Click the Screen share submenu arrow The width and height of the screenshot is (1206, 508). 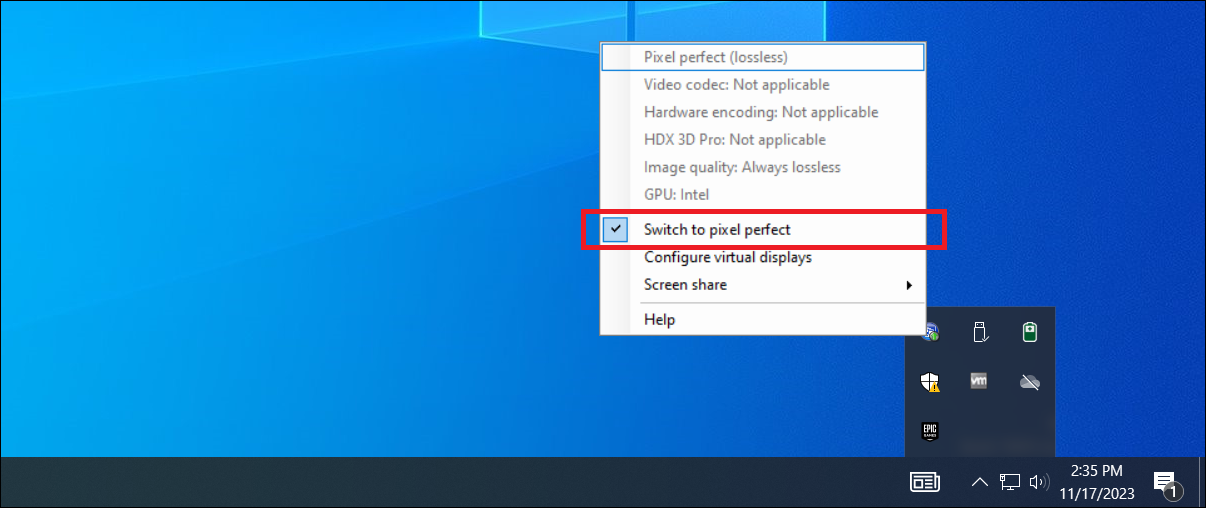909,285
